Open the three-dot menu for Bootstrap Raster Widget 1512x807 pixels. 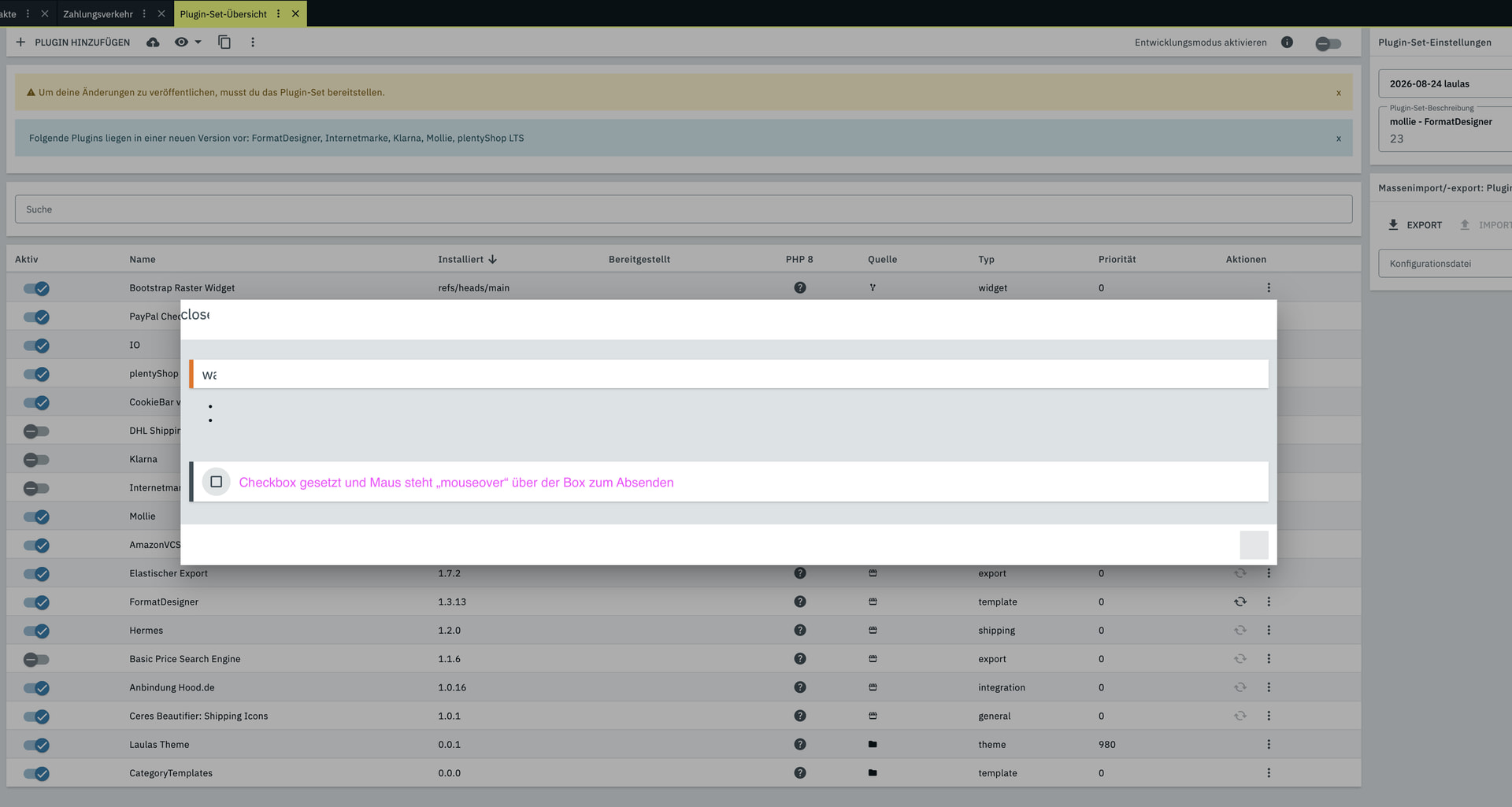(x=1269, y=287)
